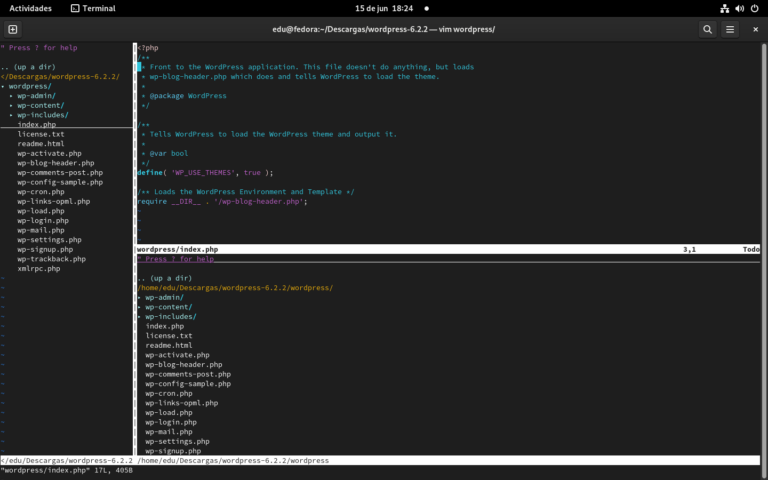Select wp-settings.php in the lower right listing
Screen dimensions: 768x480
point(177,441)
